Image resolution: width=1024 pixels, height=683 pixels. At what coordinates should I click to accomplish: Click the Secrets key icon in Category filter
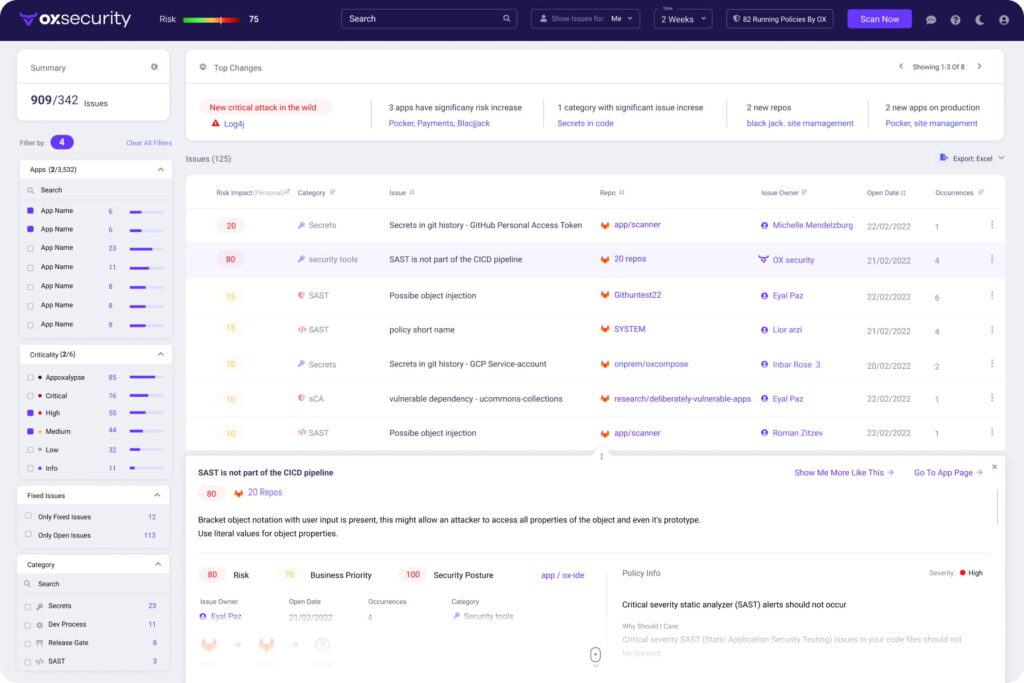(40, 606)
